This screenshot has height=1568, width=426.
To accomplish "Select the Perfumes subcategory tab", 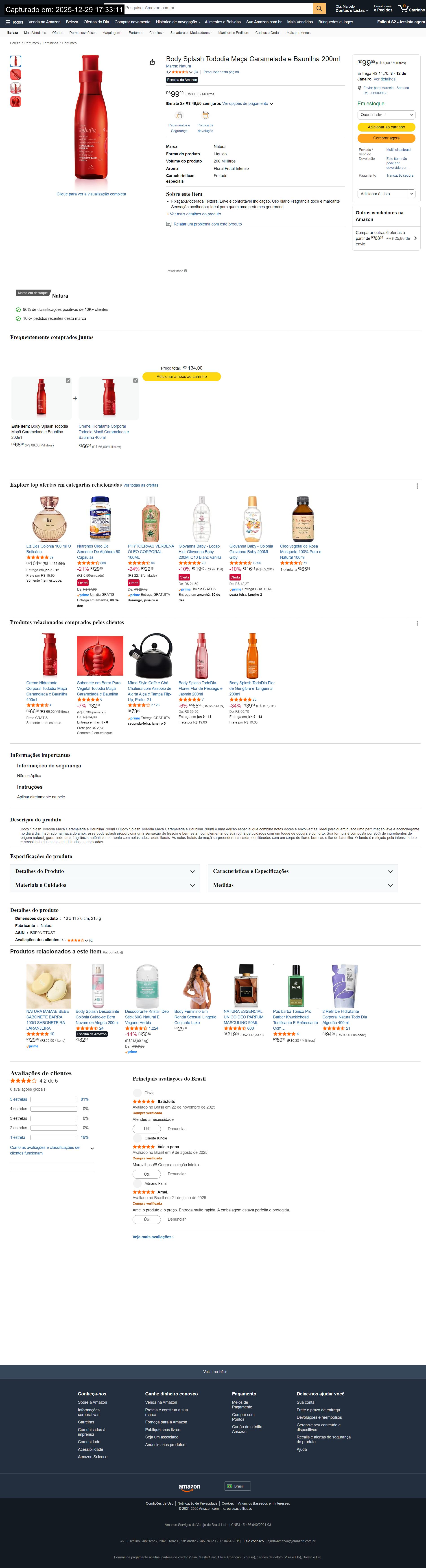I will pyautogui.click(x=136, y=33).
